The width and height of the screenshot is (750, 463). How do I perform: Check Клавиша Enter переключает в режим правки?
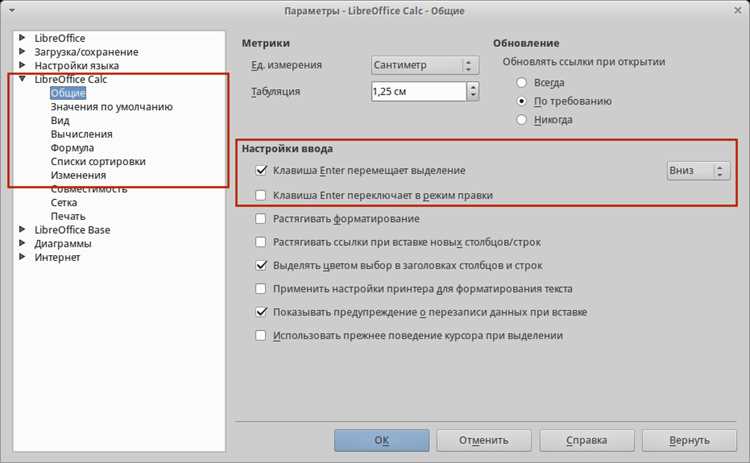261,195
